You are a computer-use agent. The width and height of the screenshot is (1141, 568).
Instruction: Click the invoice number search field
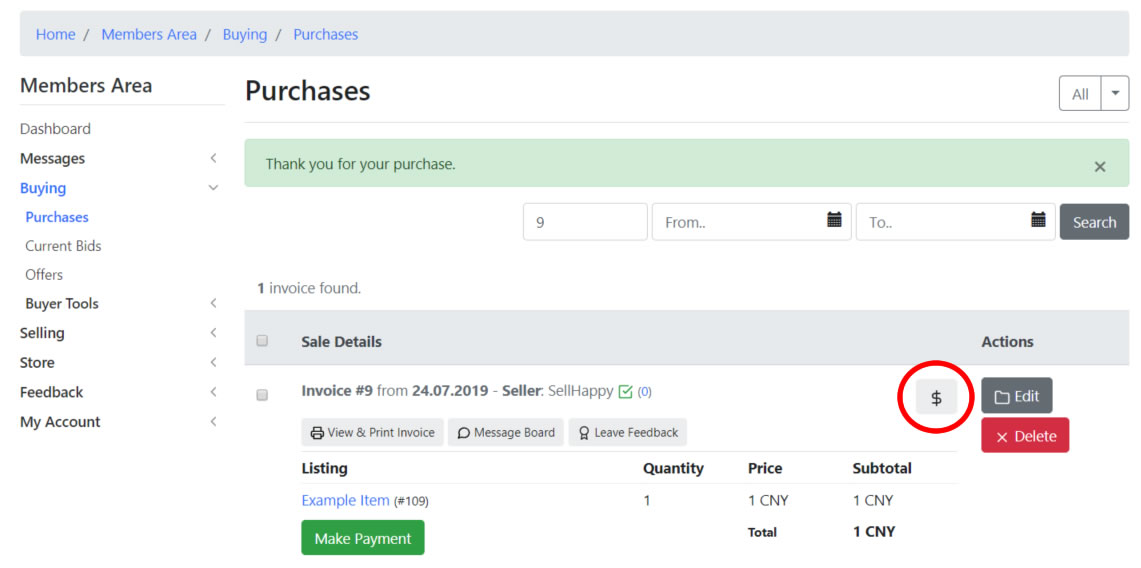[585, 222]
